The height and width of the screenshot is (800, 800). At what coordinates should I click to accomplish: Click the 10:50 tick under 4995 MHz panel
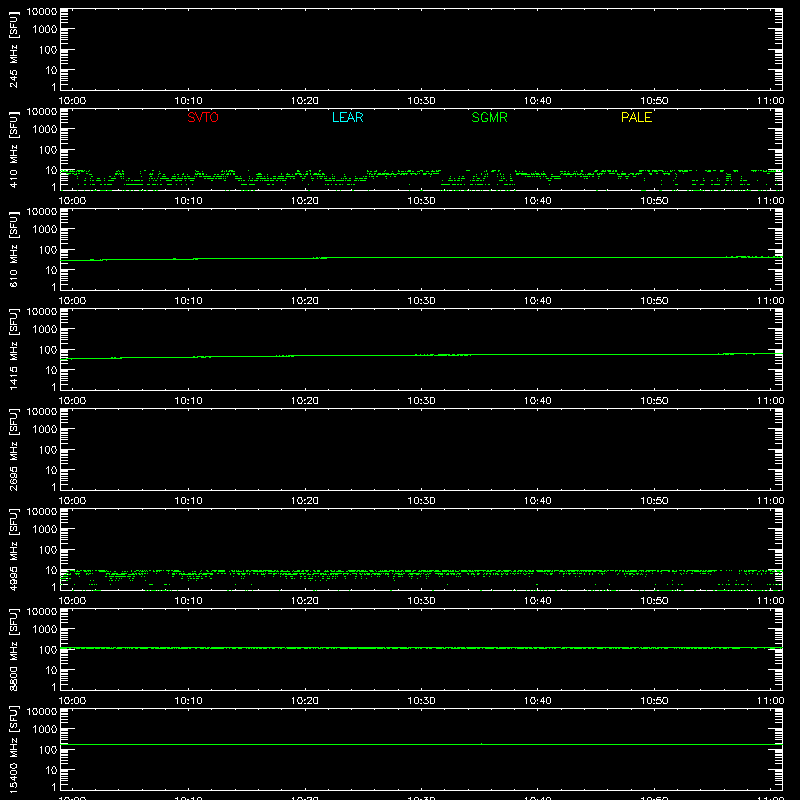[654, 601]
